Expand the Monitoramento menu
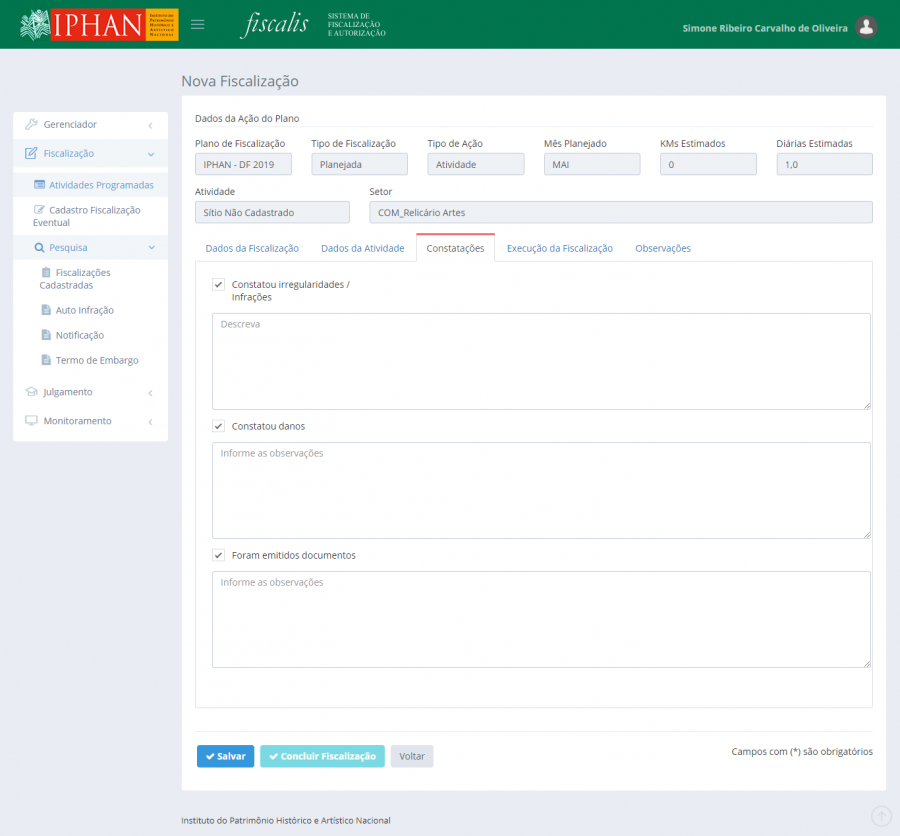Image resolution: width=900 pixels, height=836 pixels. 90,421
